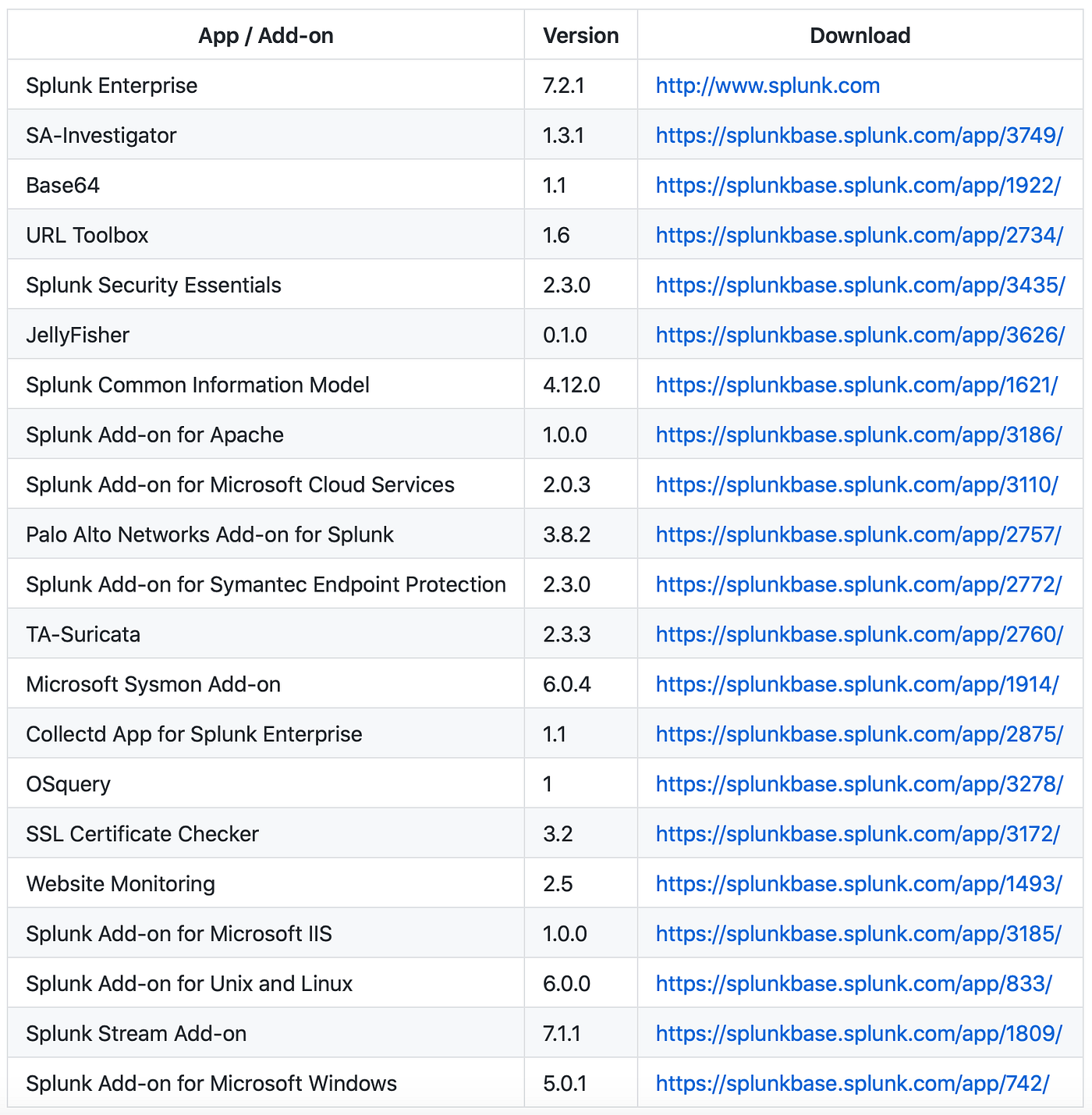Click version 7.2.1 of Splunk Enterprise

click(x=564, y=85)
